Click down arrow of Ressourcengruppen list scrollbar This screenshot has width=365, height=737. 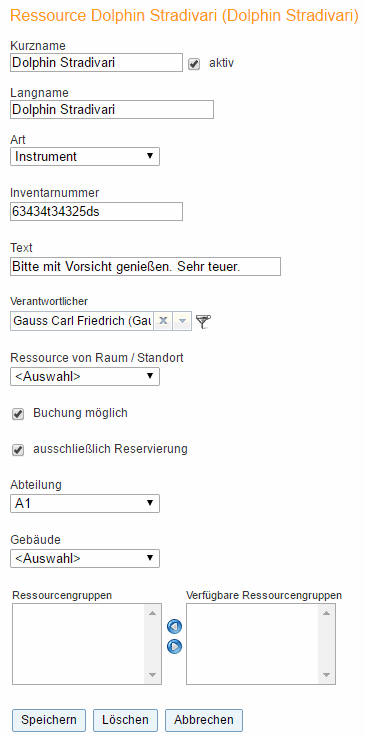pyautogui.click(x=152, y=675)
